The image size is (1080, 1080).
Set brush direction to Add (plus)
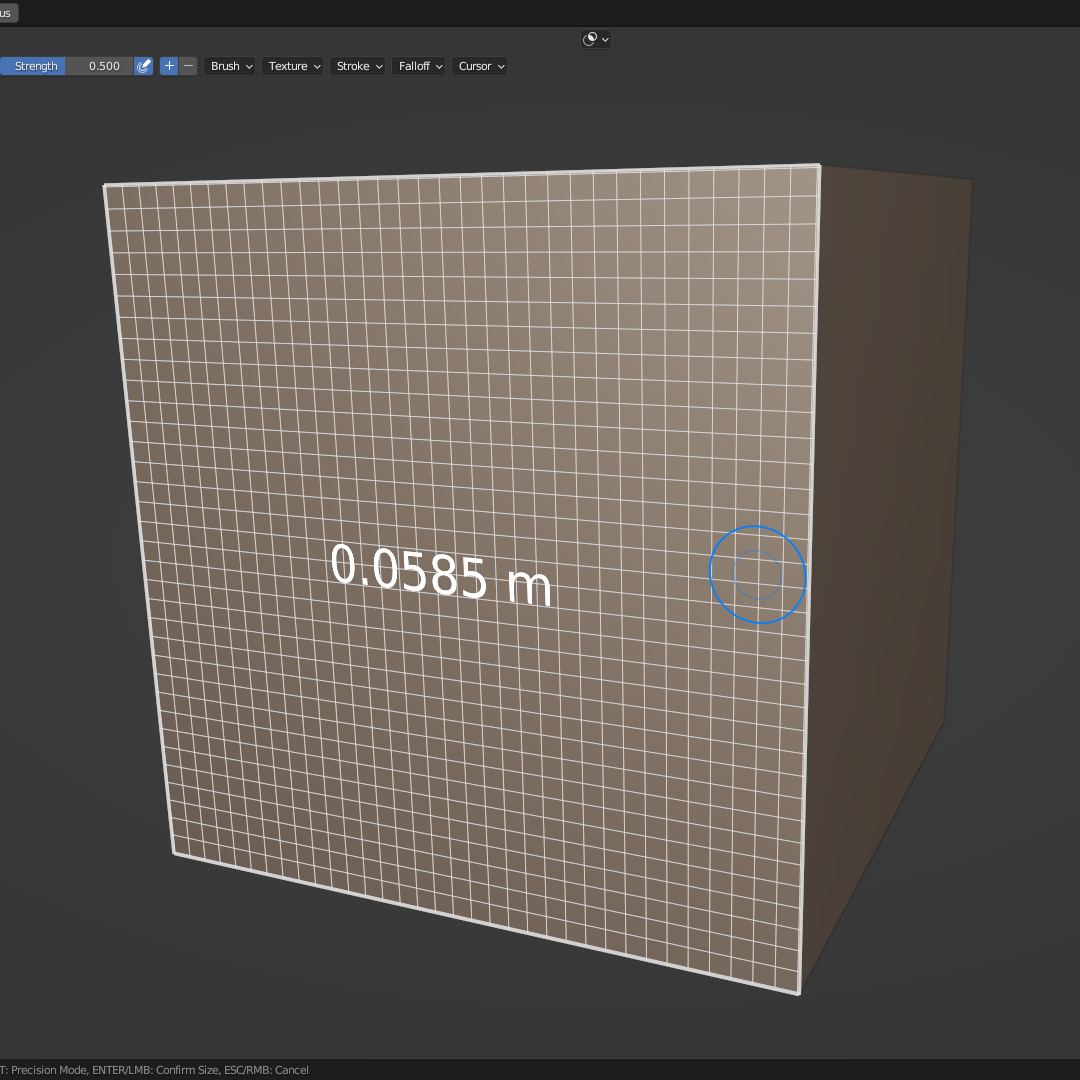point(169,66)
